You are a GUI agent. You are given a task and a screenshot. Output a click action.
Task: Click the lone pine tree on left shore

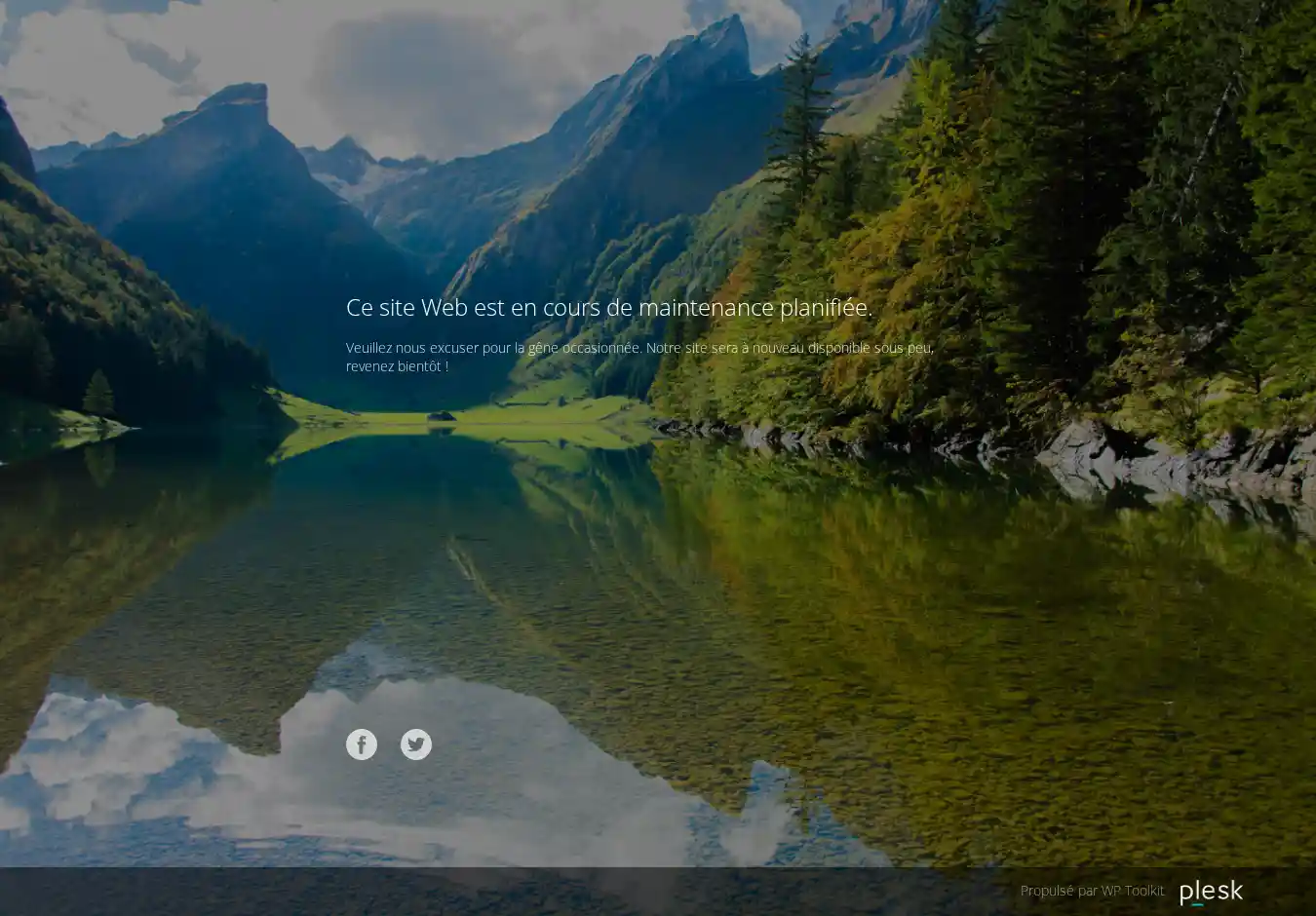(x=97, y=395)
